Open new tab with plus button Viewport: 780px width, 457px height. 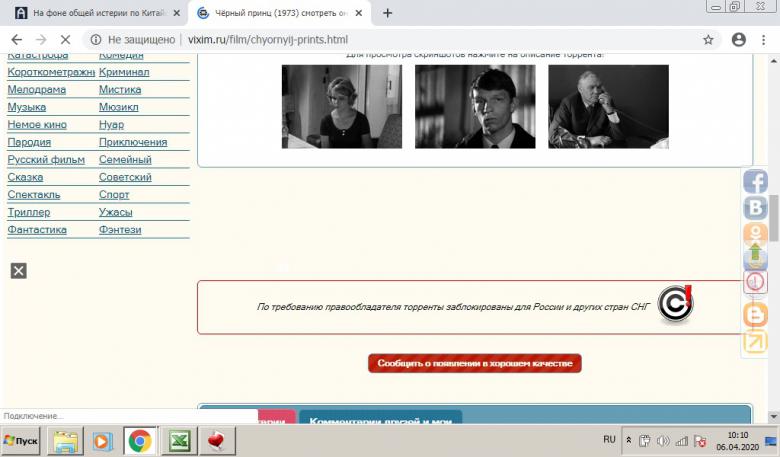[x=388, y=13]
